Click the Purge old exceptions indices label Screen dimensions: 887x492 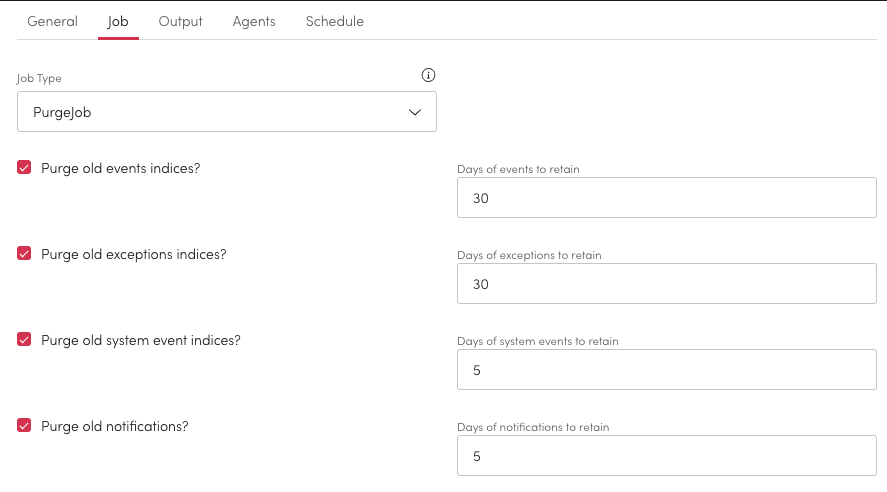[x=134, y=254]
